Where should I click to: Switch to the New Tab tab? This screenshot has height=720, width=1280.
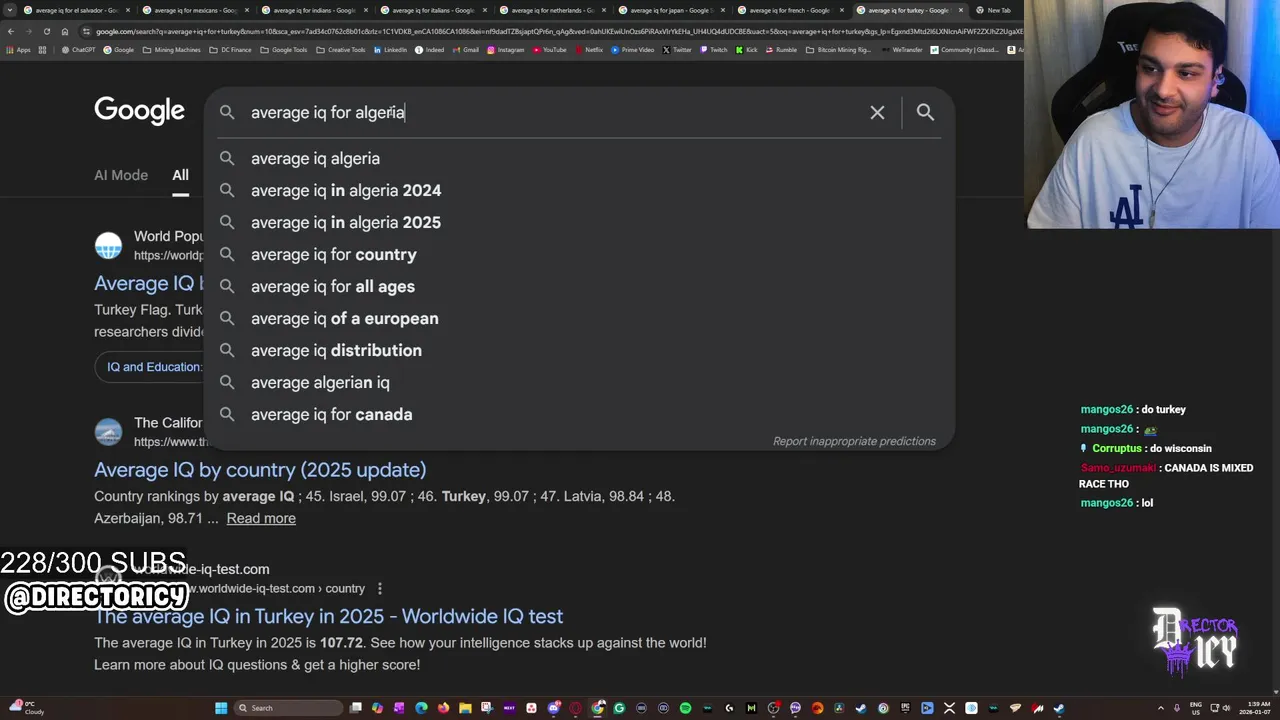click(x=994, y=10)
